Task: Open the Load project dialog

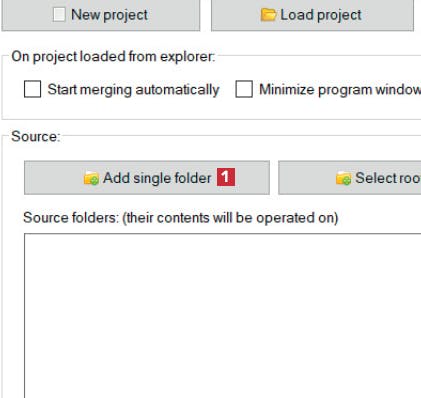Action: pyautogui.click(x=312, y=15)
